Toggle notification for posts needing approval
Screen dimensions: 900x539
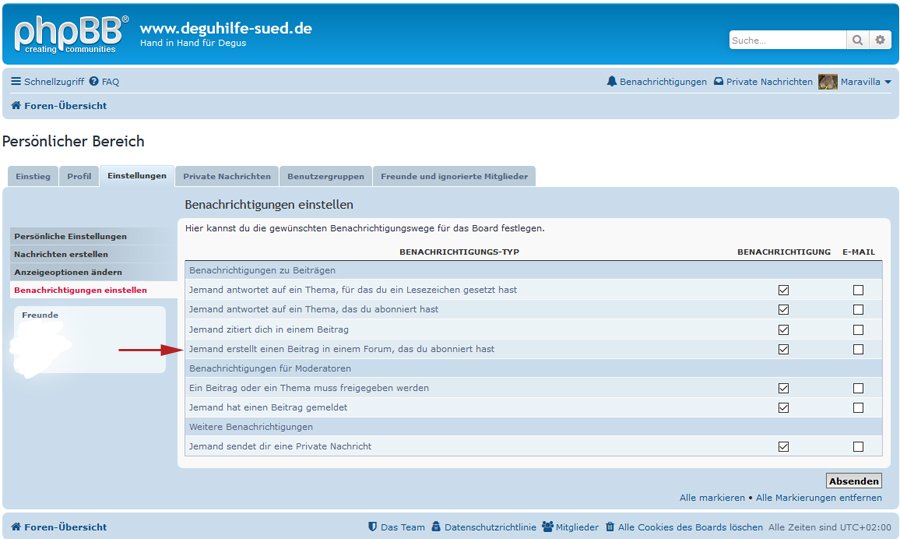pos(783,388)
